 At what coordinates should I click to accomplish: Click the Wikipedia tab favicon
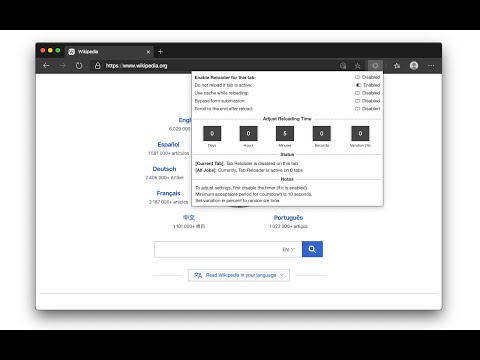click(71, 52)
